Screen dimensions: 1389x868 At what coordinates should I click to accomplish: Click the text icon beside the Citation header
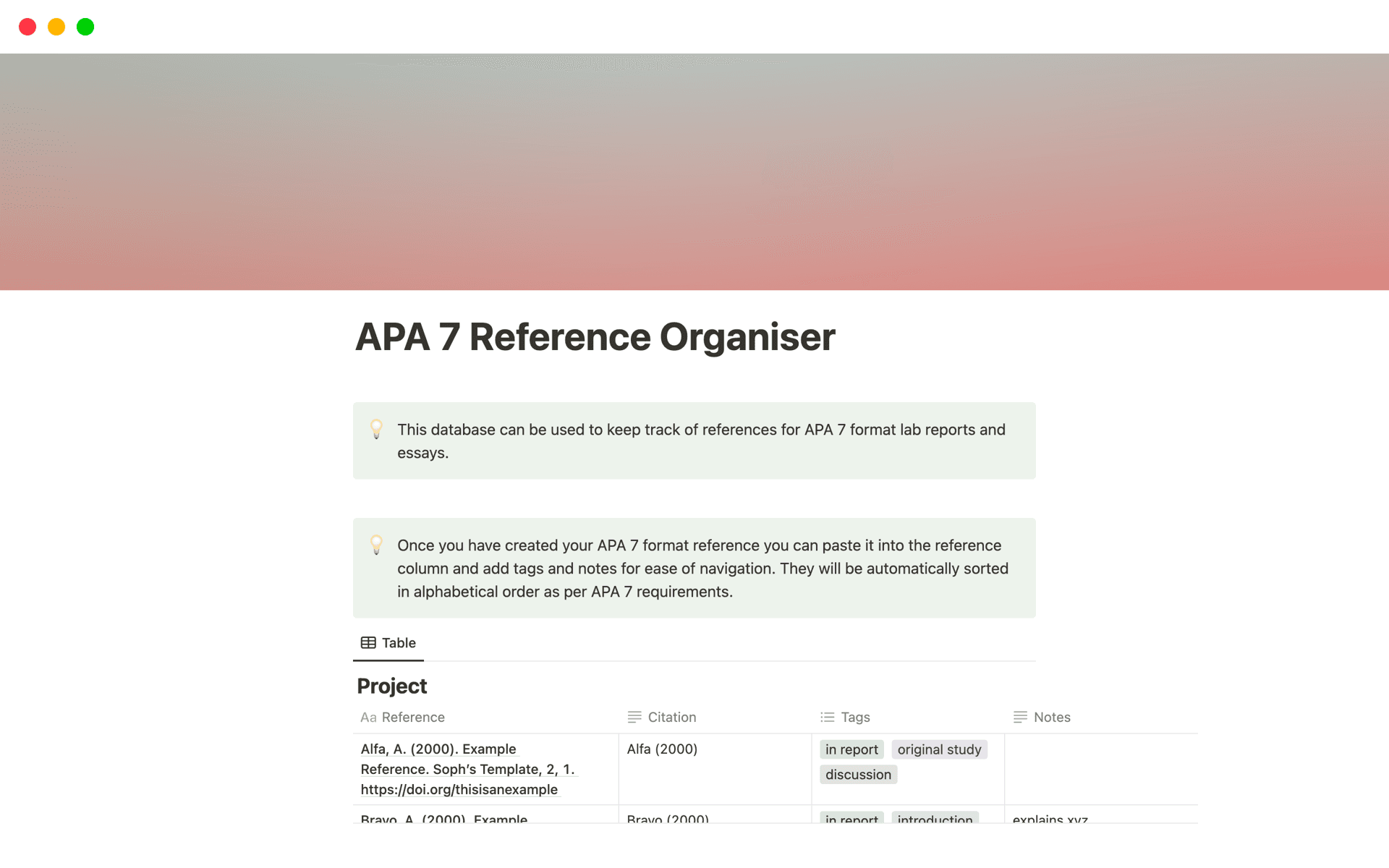coord(634,717)
